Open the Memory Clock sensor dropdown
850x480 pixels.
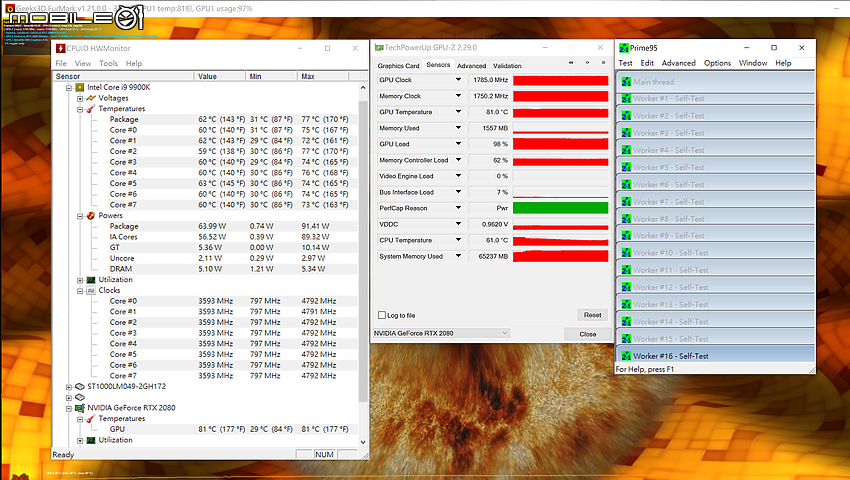[458, 96]
